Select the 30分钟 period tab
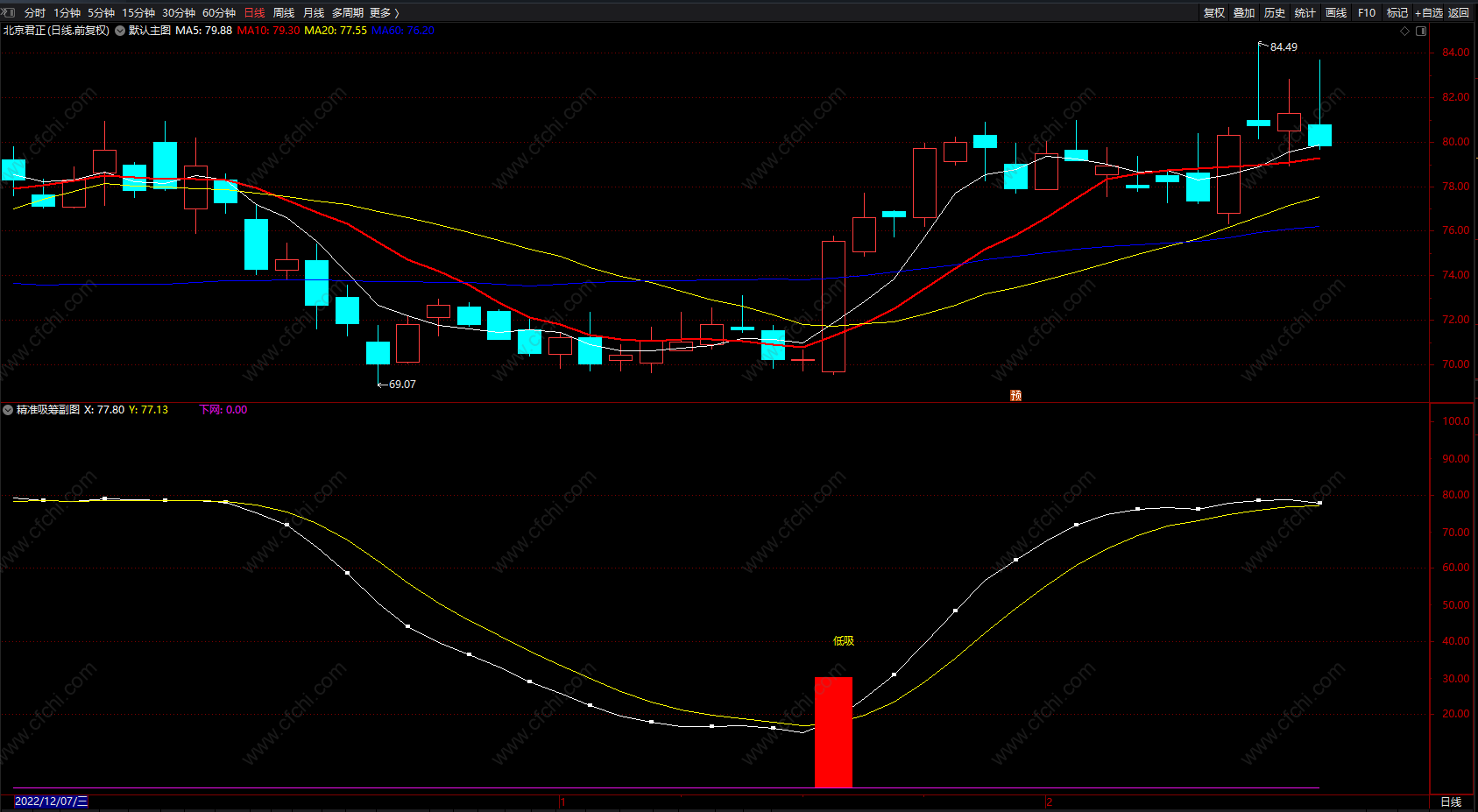The image size is (1478, 812). pyautogui.click(x=179, y=13)
